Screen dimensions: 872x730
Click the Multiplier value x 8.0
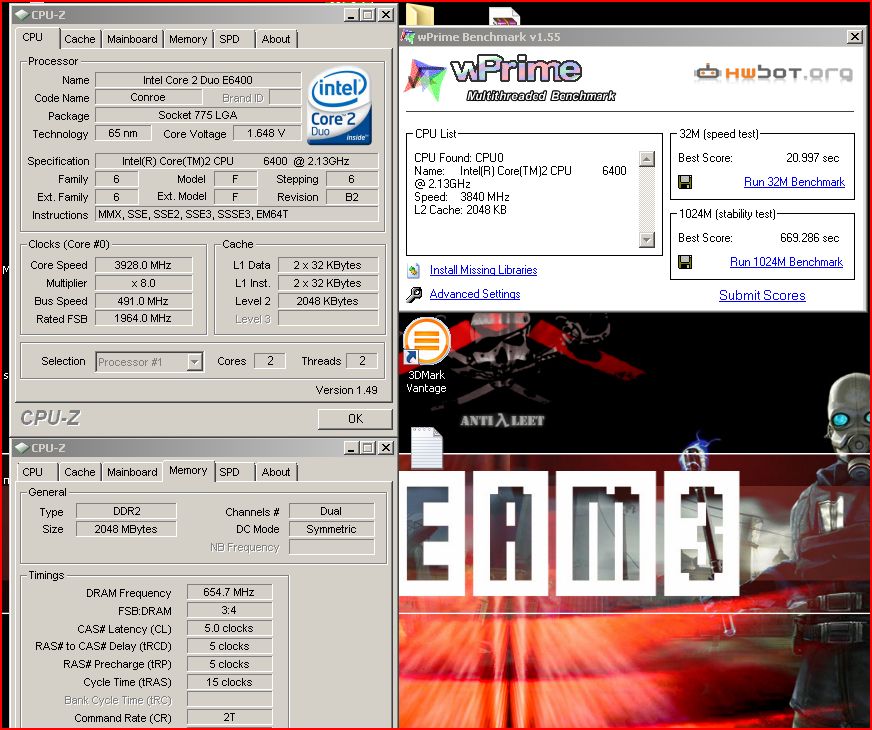(143, 283)
